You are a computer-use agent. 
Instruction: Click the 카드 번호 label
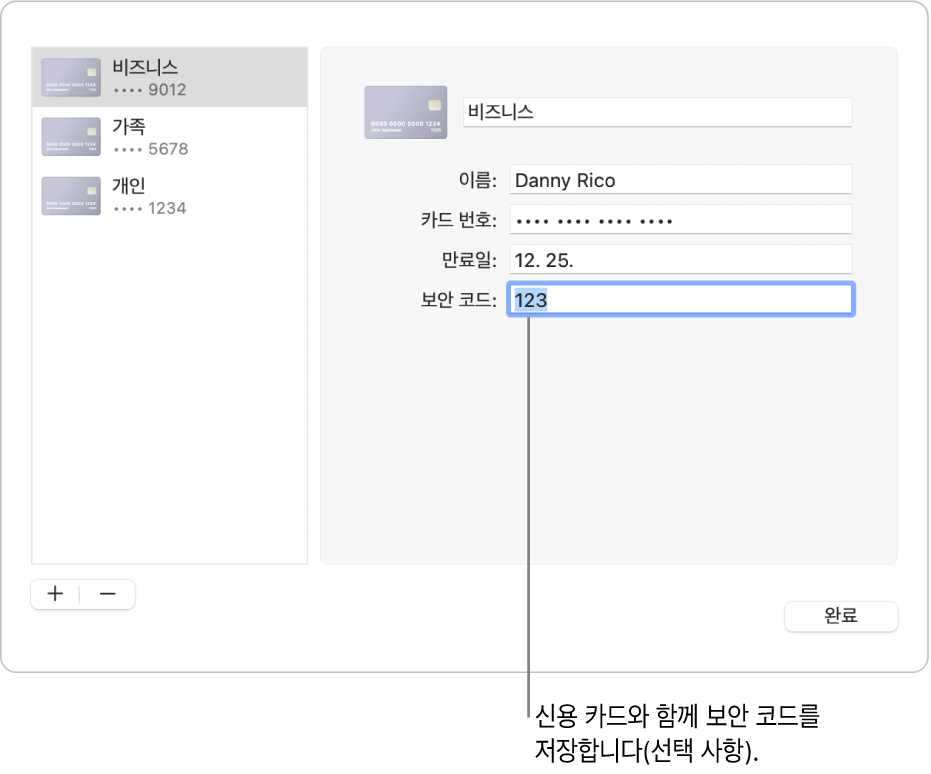click(457, 221)
